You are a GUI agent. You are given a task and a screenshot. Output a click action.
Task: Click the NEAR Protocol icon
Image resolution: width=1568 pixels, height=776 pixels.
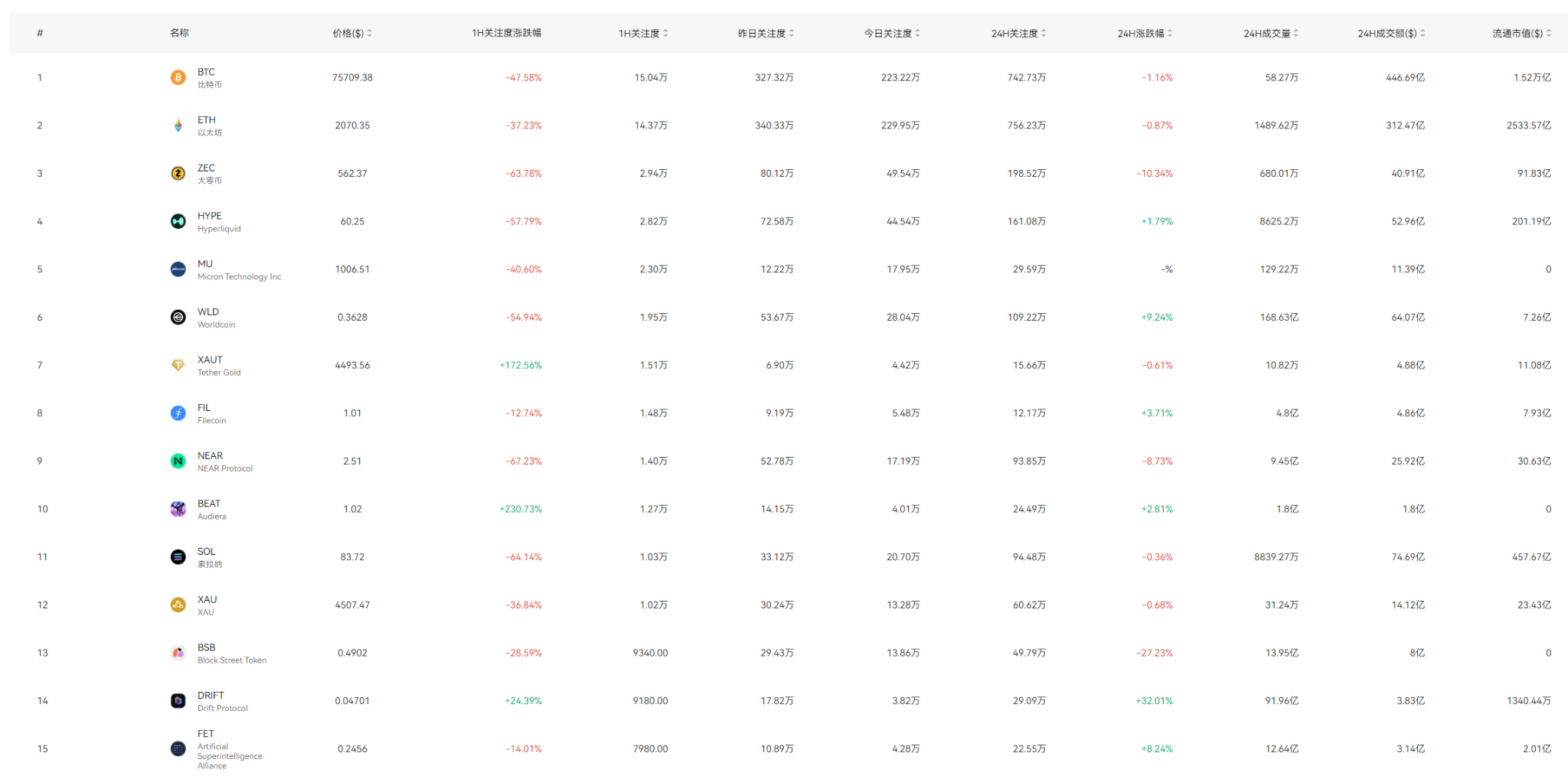[178, 461]
